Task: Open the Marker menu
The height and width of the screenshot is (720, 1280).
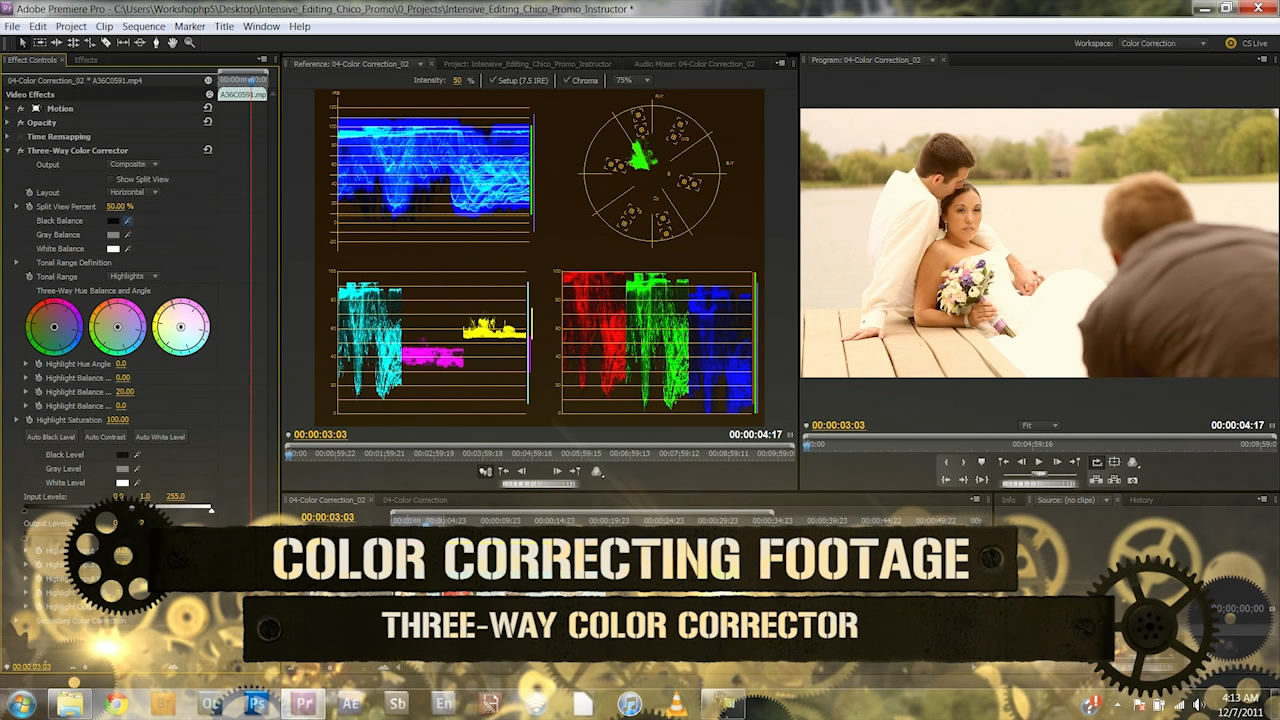Action: point(190,26)
